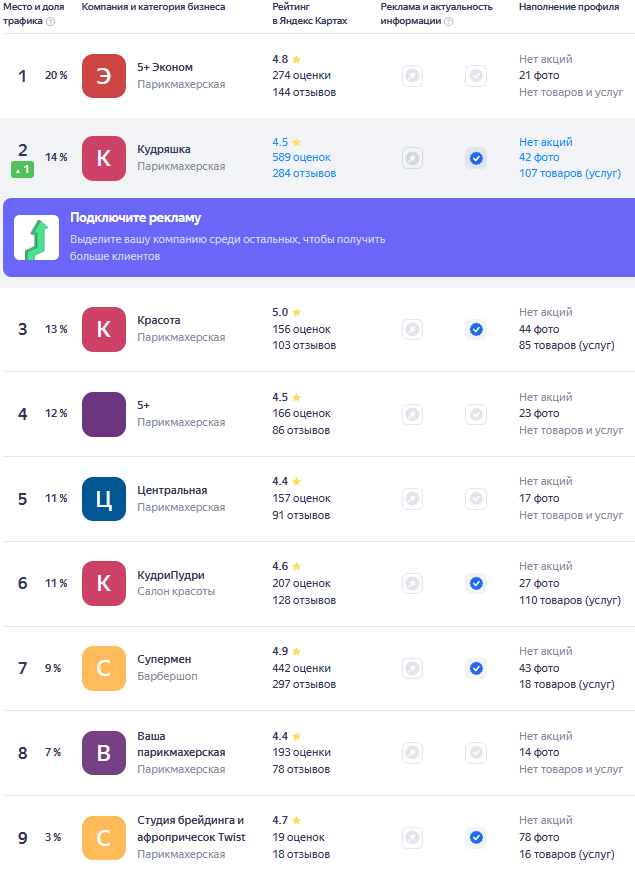Click the help icon near Реклама и актуальность информации
This screenshot has width=635, height=875.
pyautogui.click(x=448, y=21)
